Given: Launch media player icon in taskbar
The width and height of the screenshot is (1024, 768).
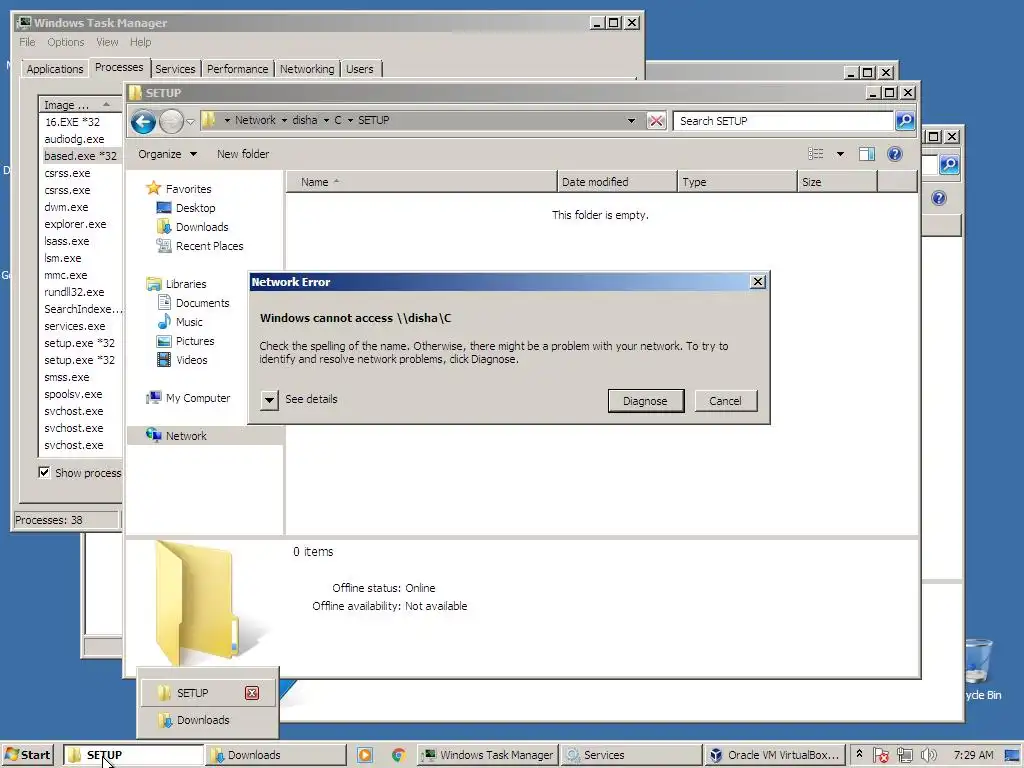Looking at the screenshot, I should click(x=365, y=755).
